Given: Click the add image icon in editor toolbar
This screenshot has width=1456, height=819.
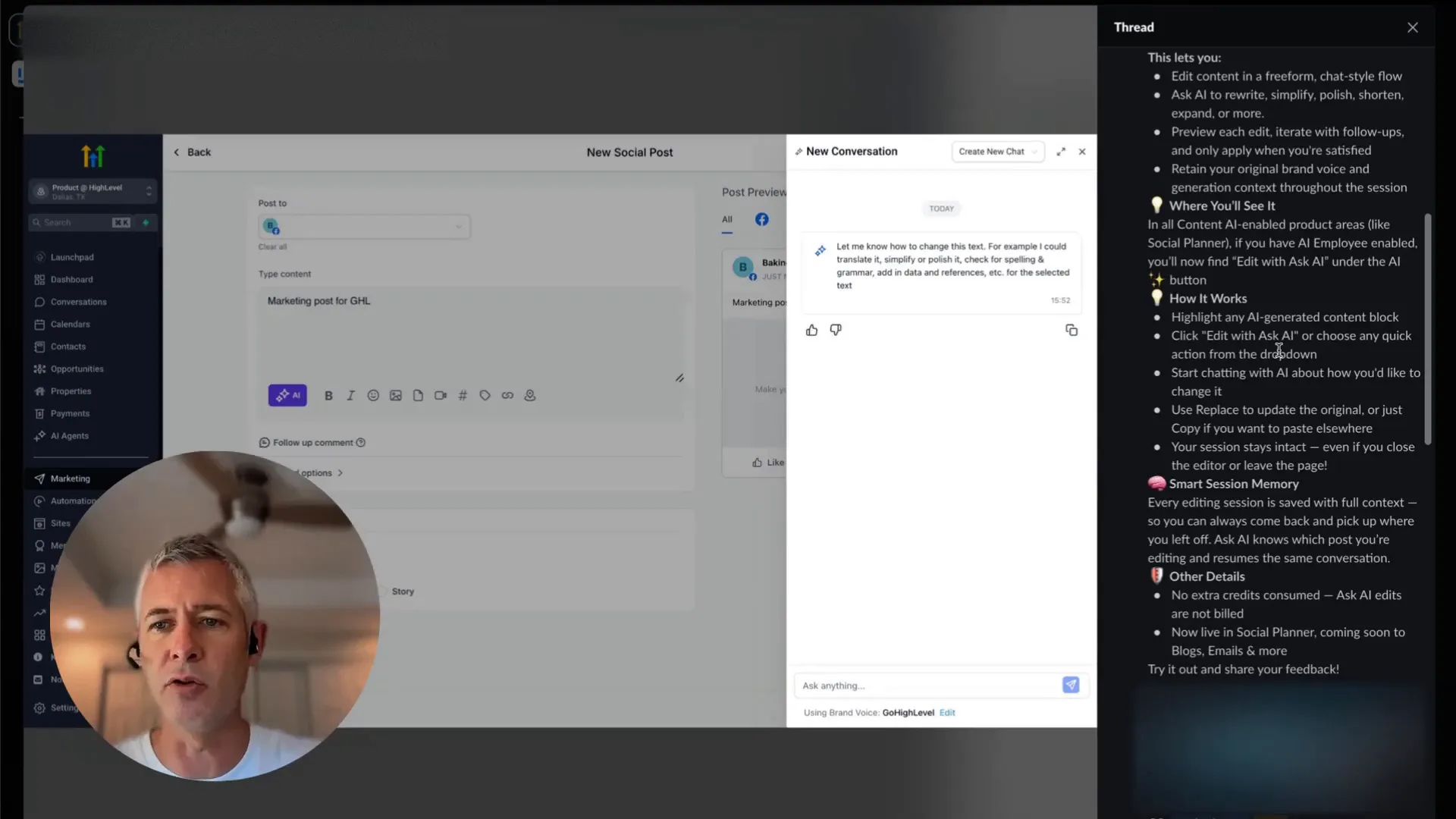Looking at the screenshot, I should [395, 395].
